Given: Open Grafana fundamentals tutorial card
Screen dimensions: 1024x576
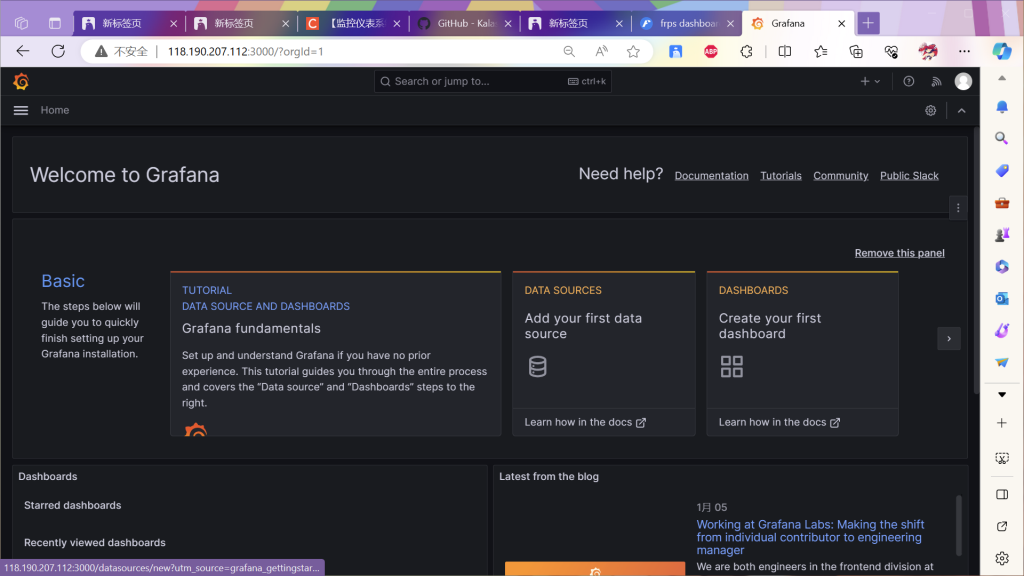Looking at the screenshot, I should pyautogui.click(x=336, y=353).
